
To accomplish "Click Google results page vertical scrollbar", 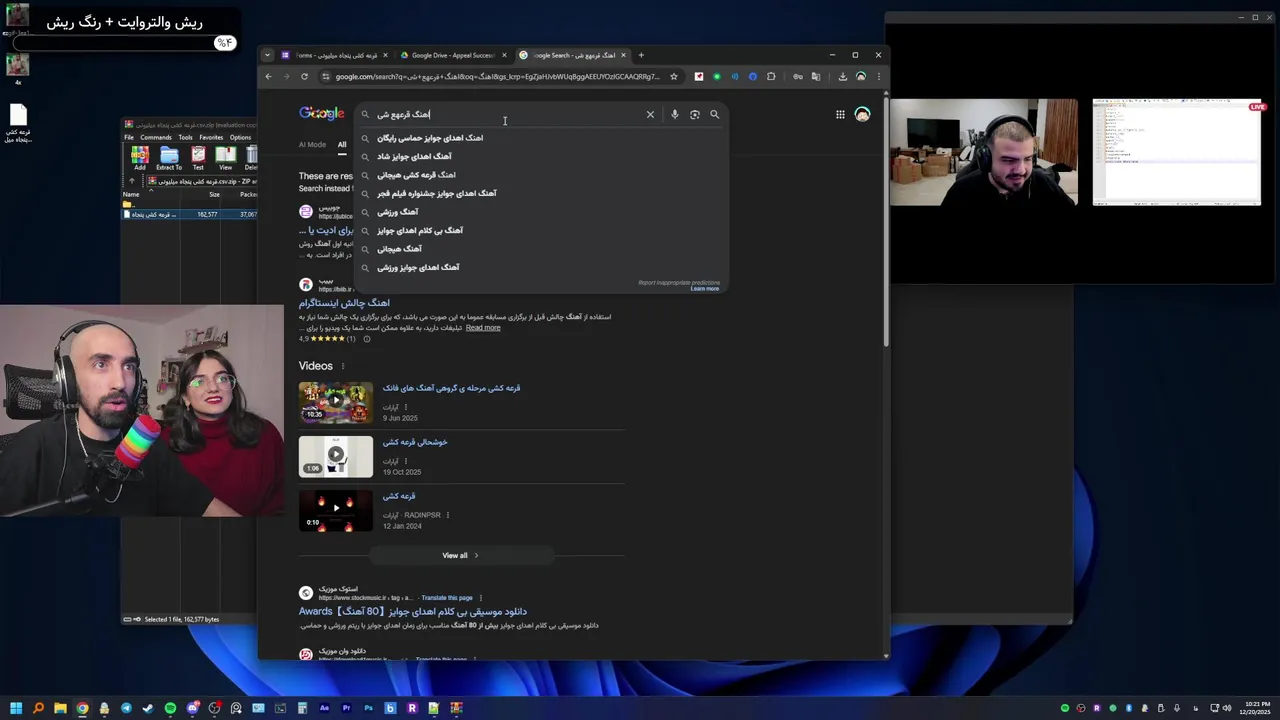I will pos(886,220).
